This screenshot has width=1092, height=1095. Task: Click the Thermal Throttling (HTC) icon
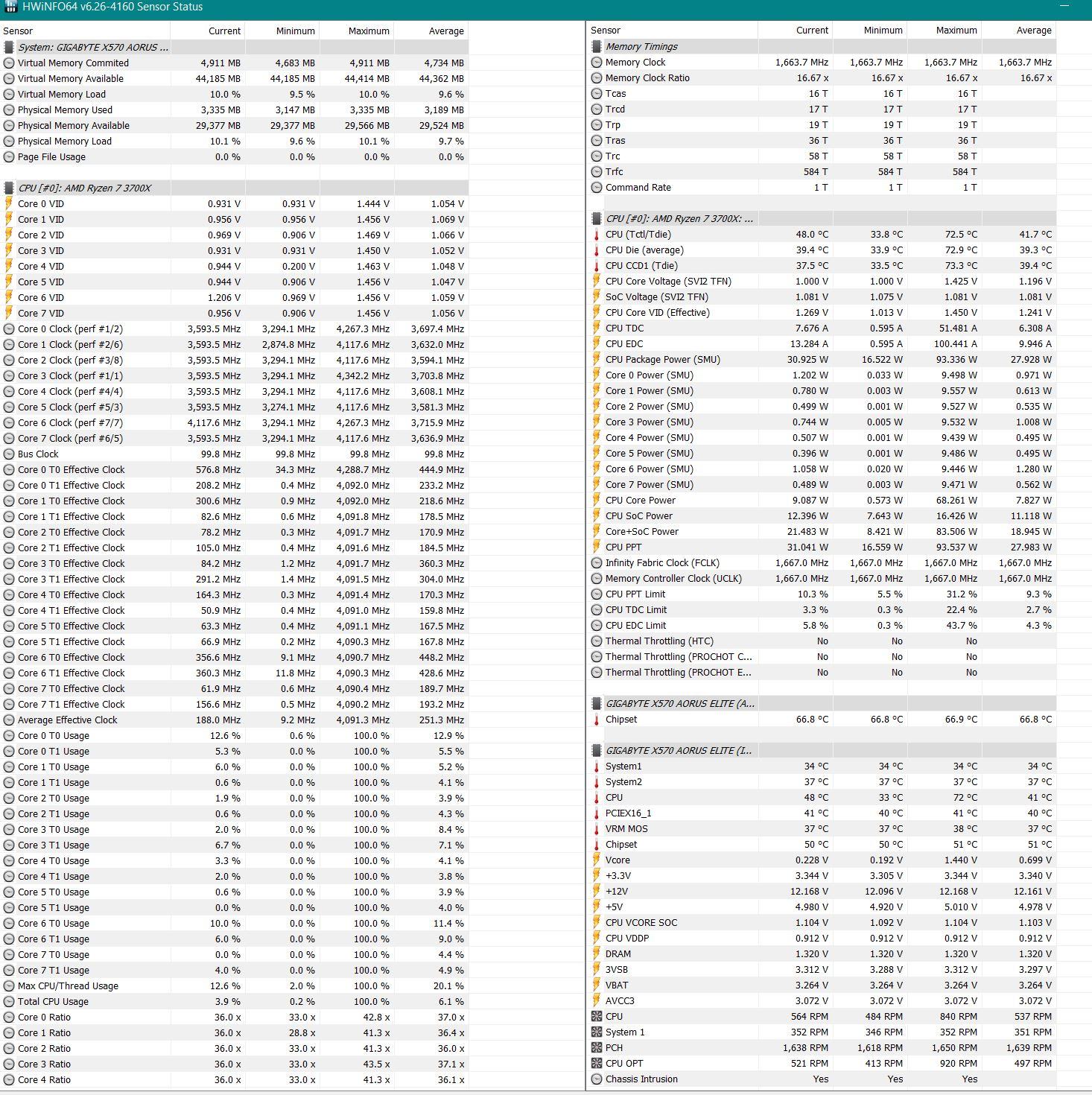[597, 641]
